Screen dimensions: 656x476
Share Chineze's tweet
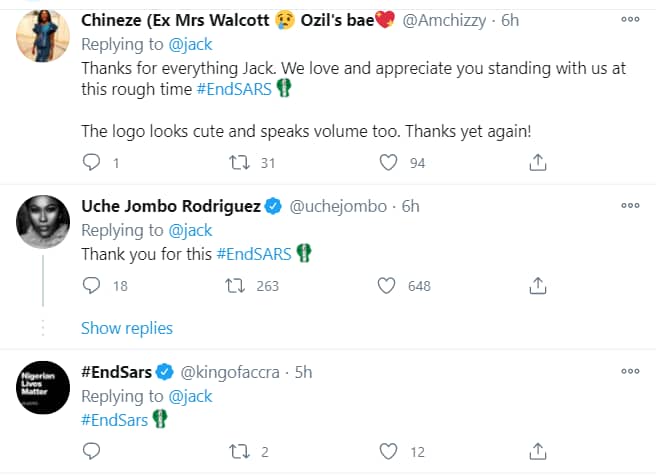pyautogui.click(x=537, y=161)
